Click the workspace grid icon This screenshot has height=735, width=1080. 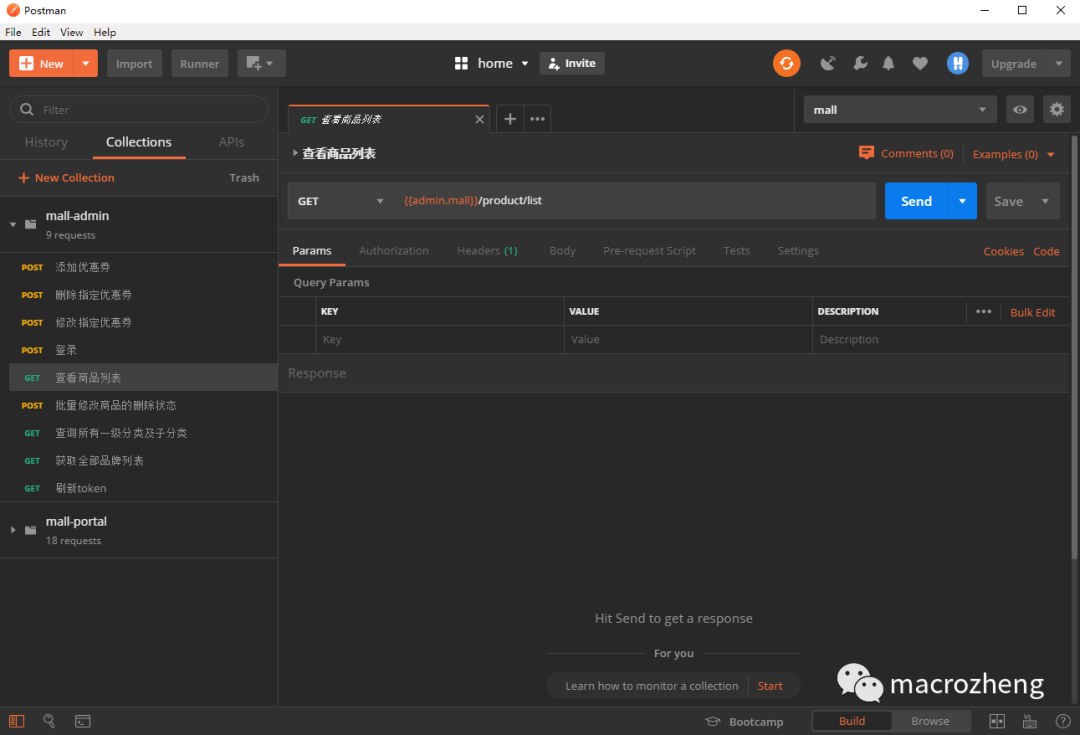pyautogui.click(x=461, y=63)
